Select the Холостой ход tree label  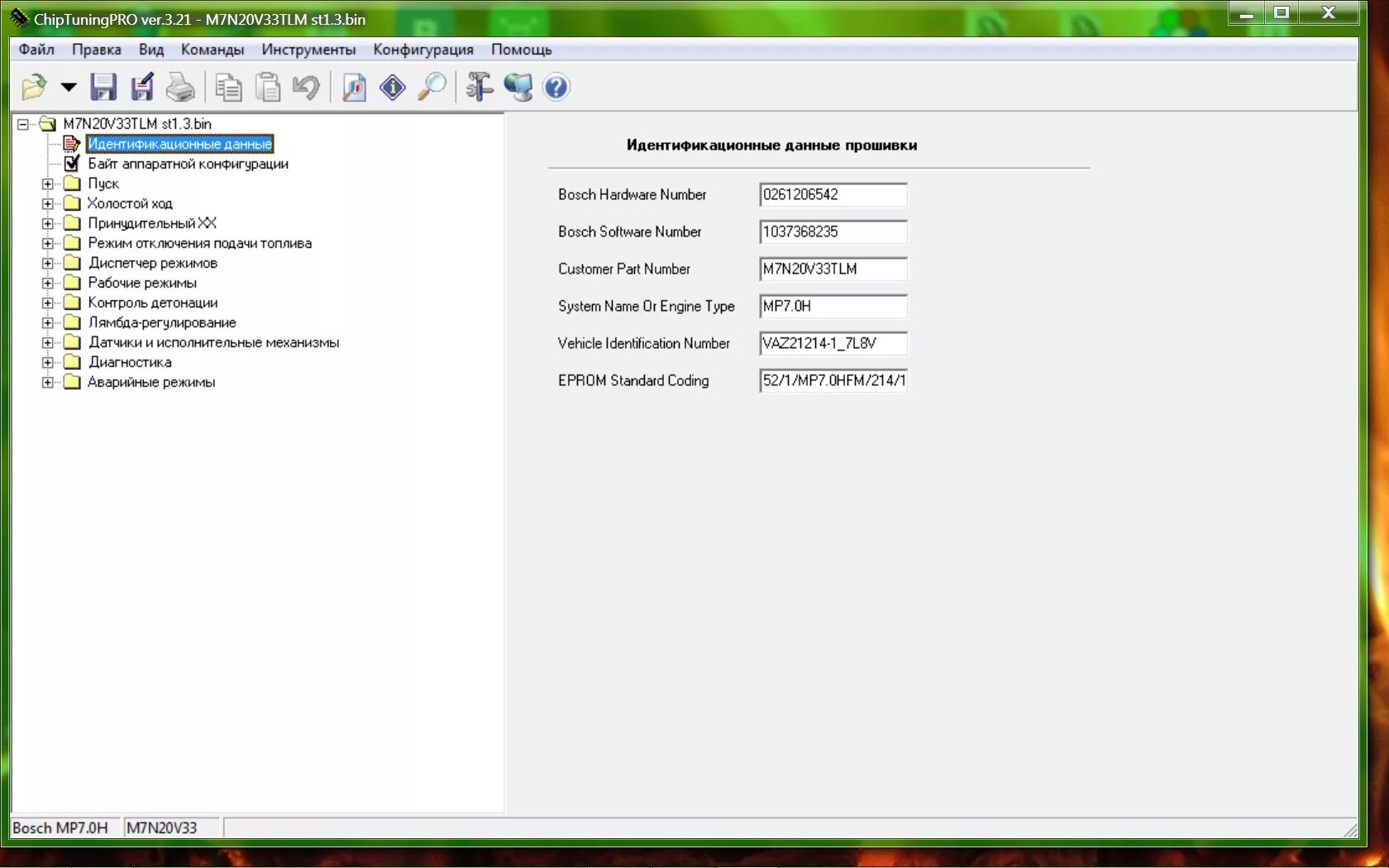130,203
